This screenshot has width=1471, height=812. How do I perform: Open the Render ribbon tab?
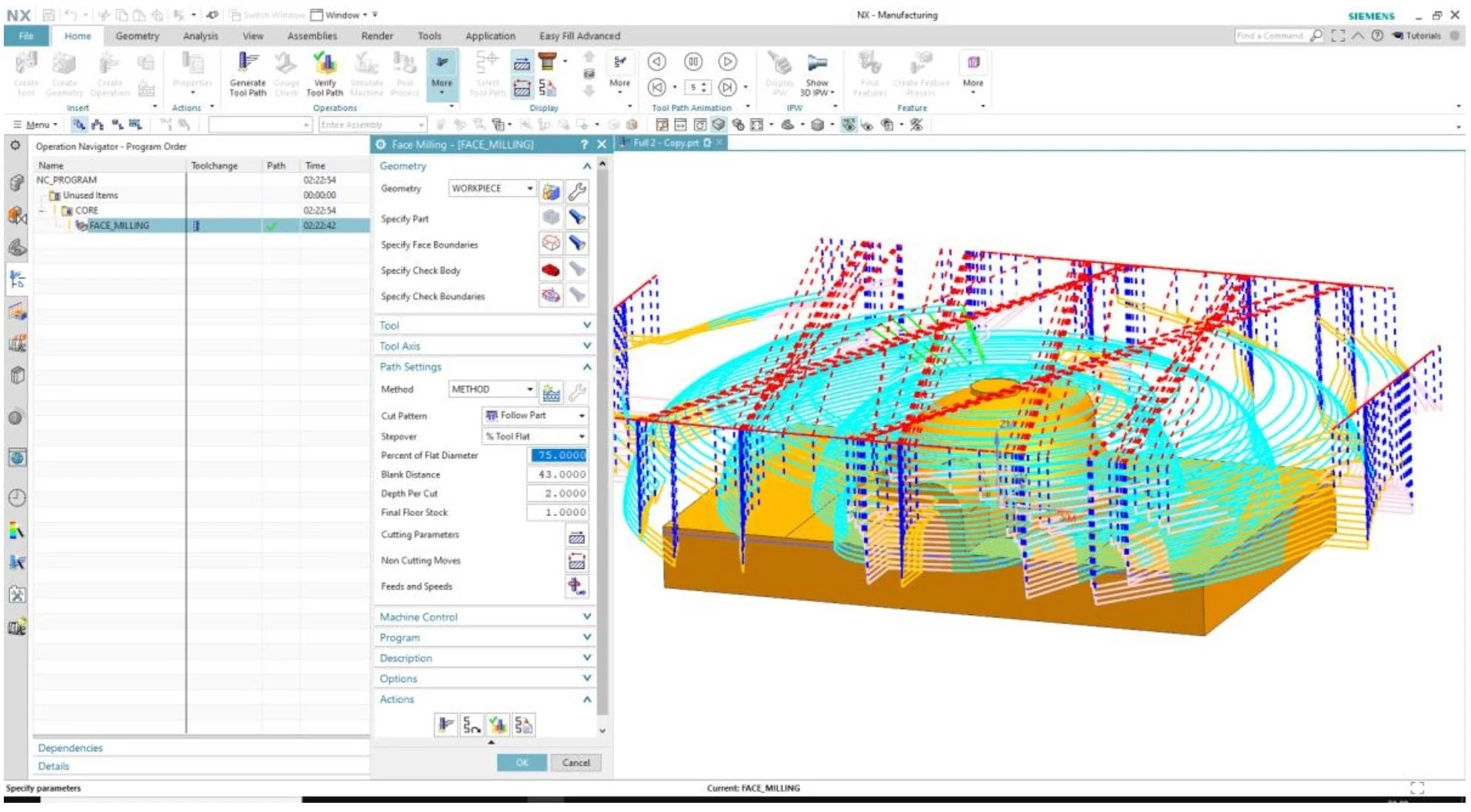coord(377,36)
